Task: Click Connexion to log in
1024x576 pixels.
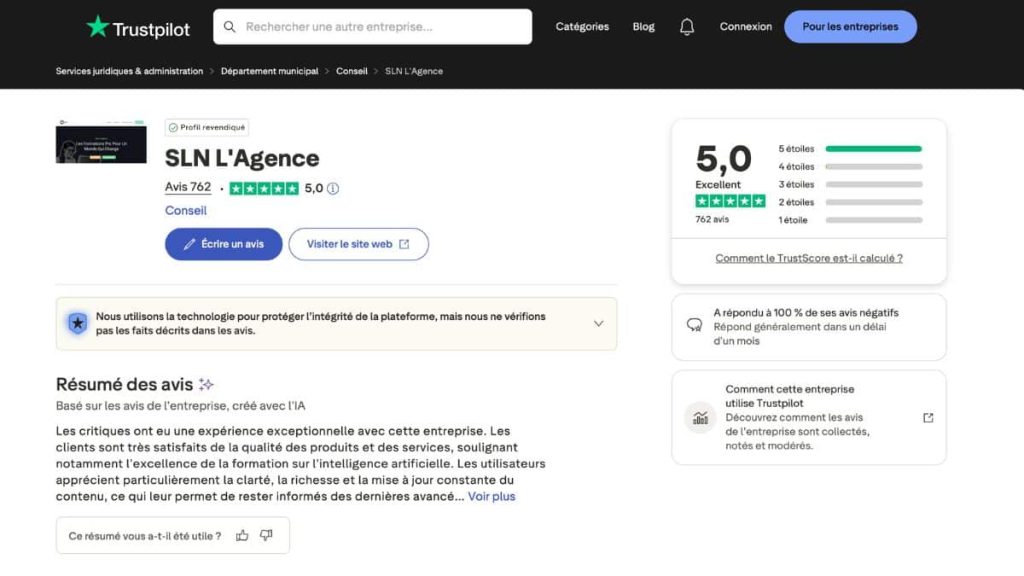Action: coord(746,27)
